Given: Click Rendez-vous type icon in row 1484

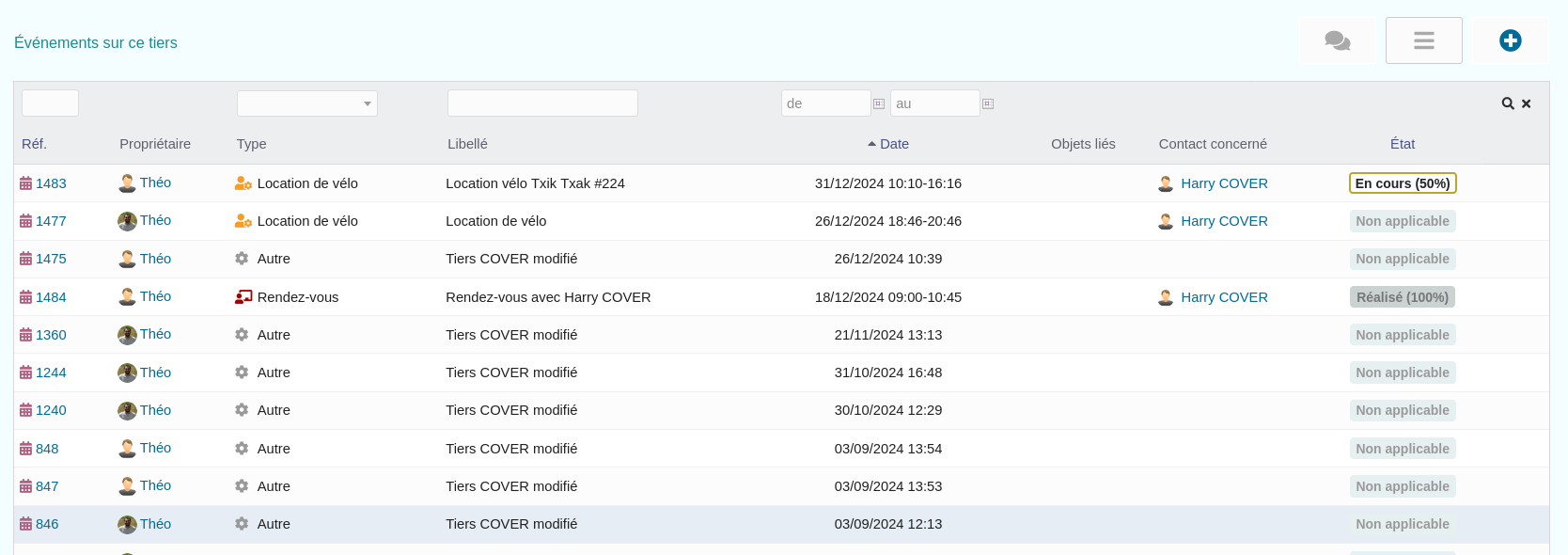Looking at the screenshot, I should pos(243,297).
